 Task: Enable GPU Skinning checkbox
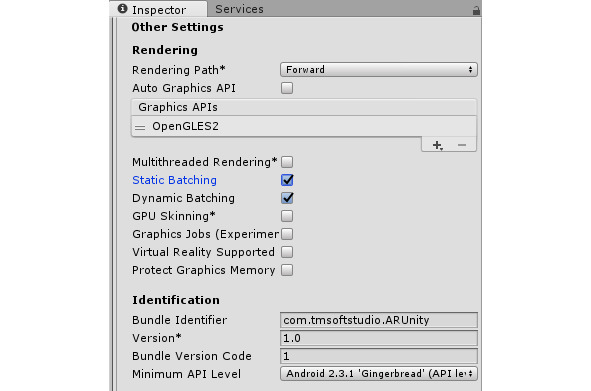coord(287,216)
